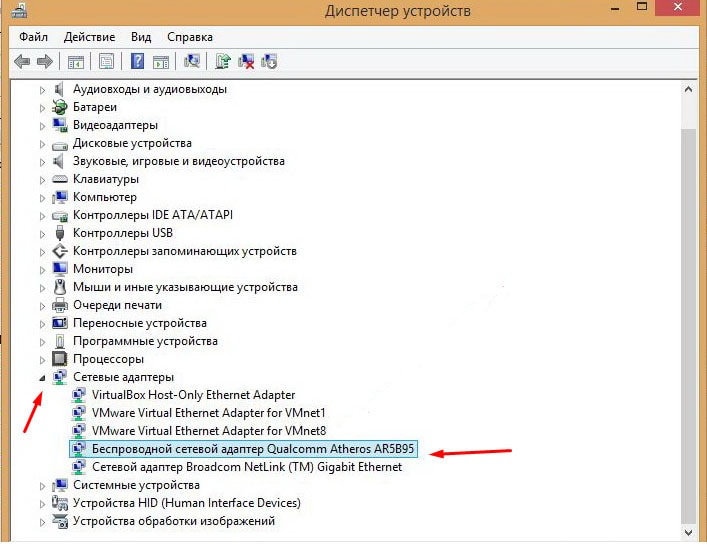Click the Back arrow toolbar button
The image size is (707, 548).
pos(22,61)
